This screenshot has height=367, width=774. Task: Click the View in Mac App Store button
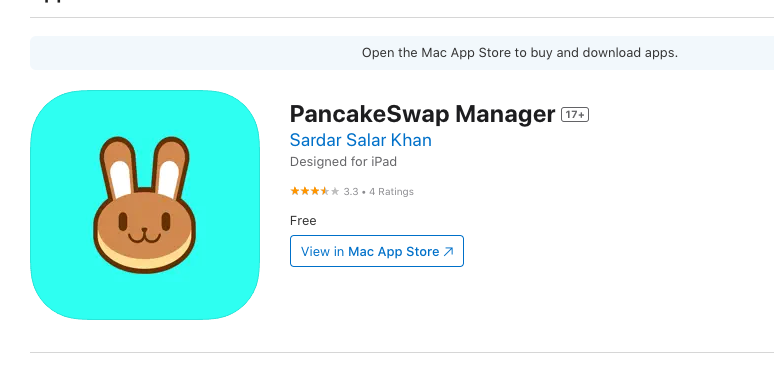pos(377,251)
